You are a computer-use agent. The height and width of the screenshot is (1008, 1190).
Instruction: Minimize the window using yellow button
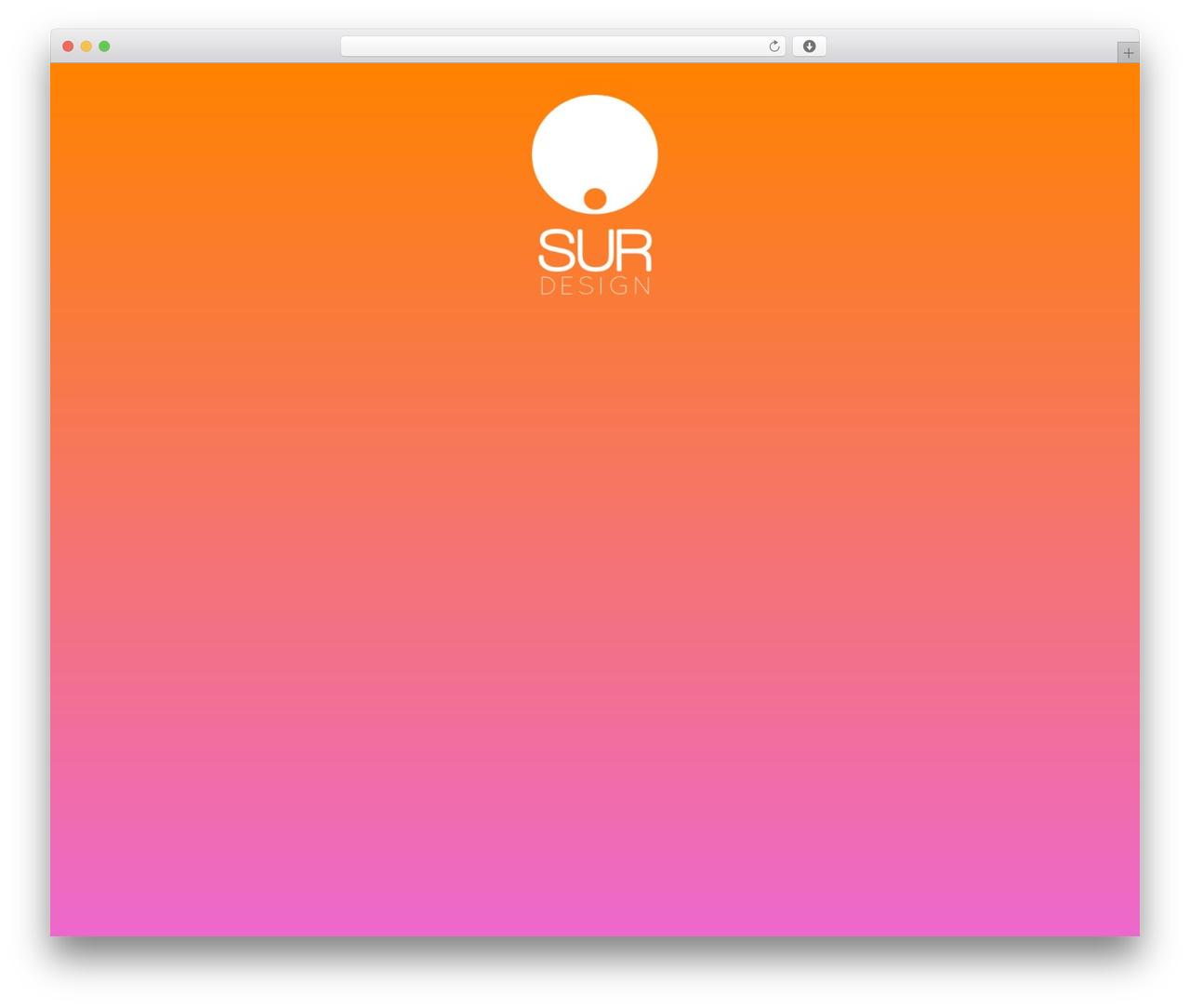coord(86,46)
